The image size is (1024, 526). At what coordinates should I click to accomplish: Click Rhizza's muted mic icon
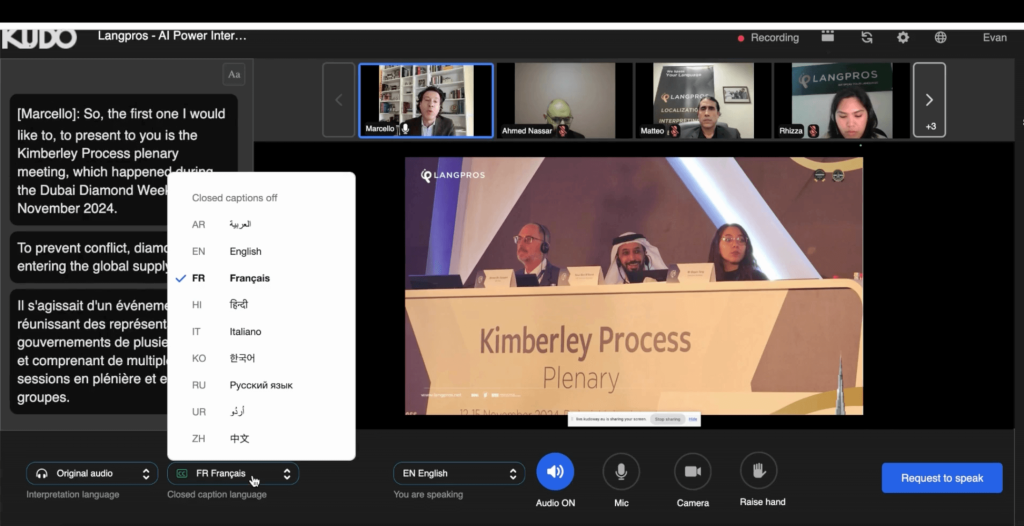(x=813, y=131)
